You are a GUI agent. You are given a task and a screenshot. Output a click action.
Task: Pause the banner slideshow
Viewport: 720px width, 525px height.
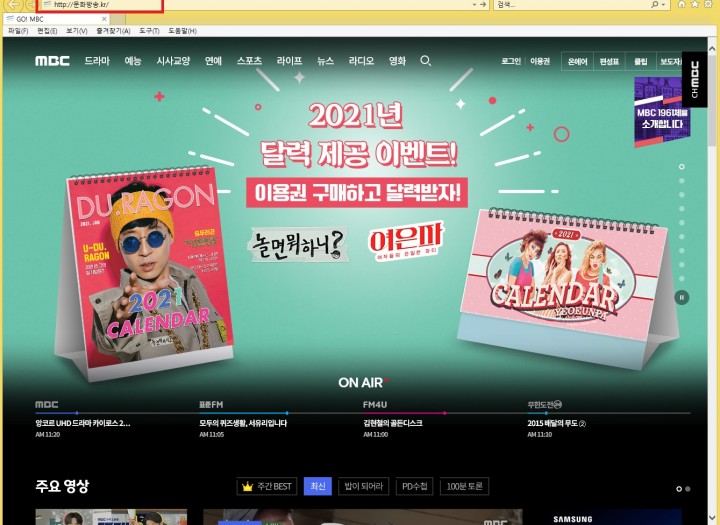(682, 297)
